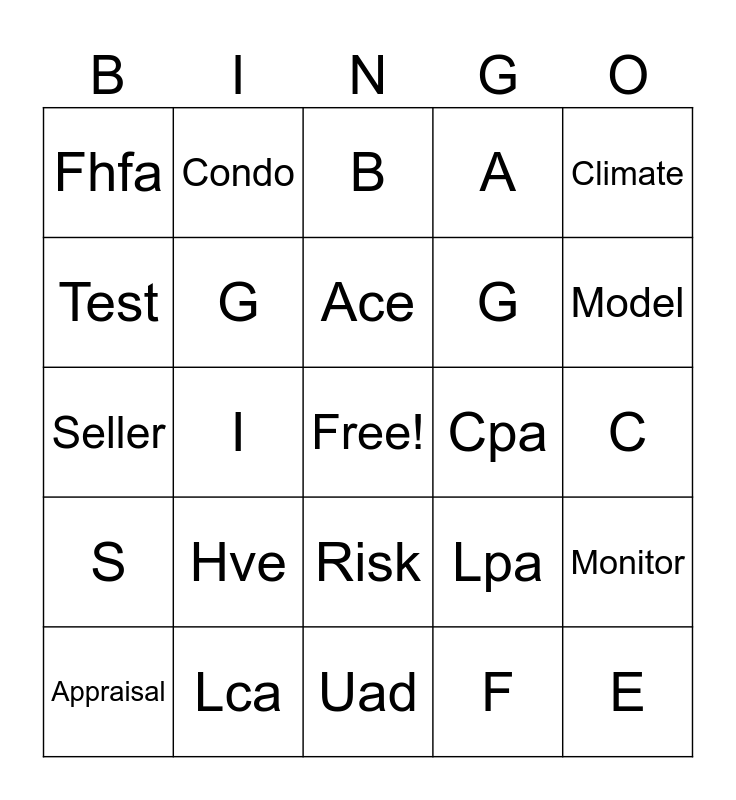Viewport: 736px width, 800px height.
Task: Click the Risk square
Action: pyautogui.click(x=368, y=562)
